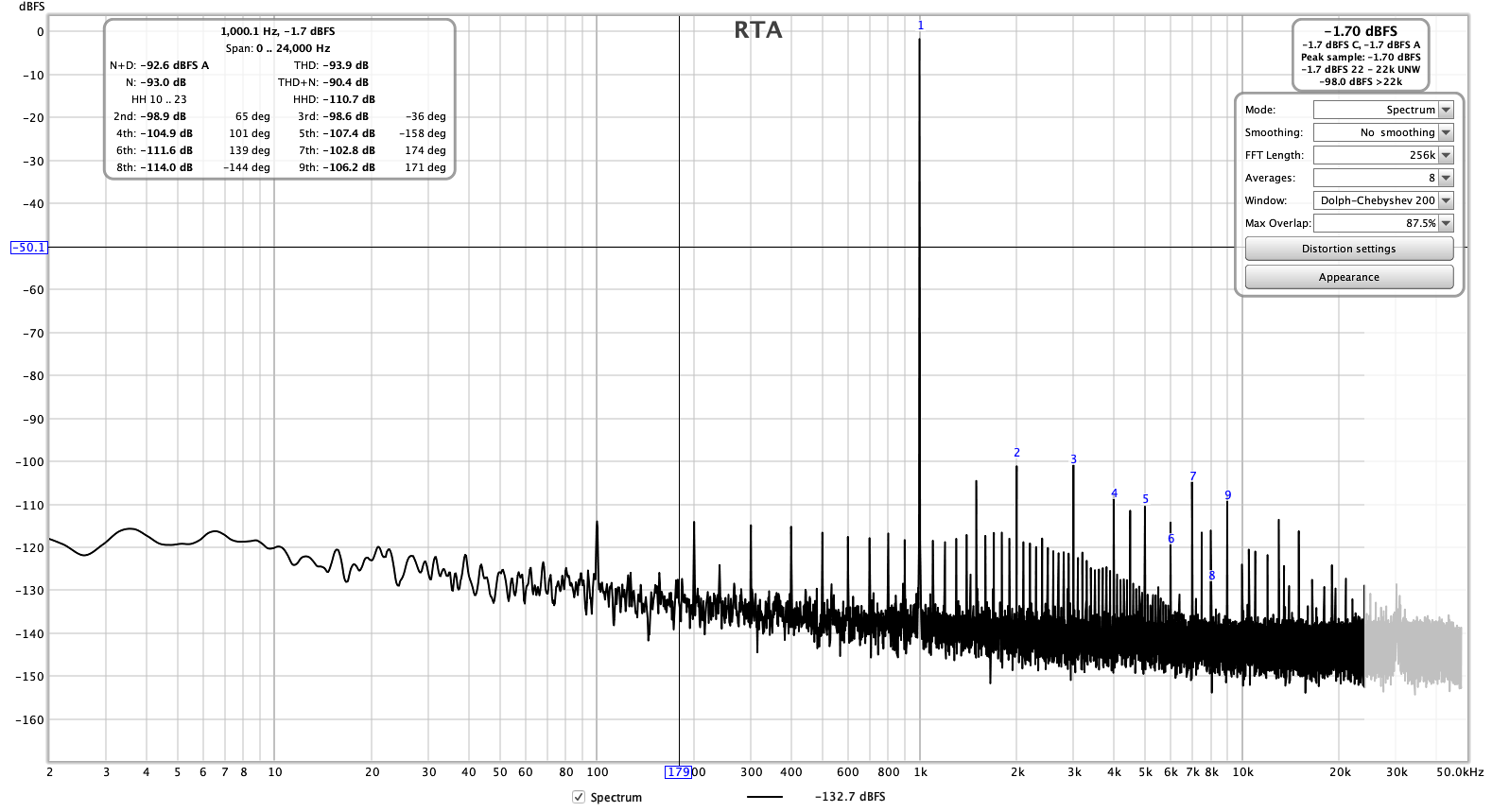Click harmonic marker 6 near 6k
1492x812 pixels.
1171,539
